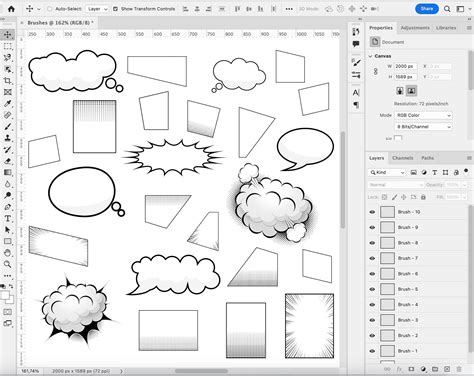
Task: Enable the Auto-Select checkbox
Action: tap(50, 9)
